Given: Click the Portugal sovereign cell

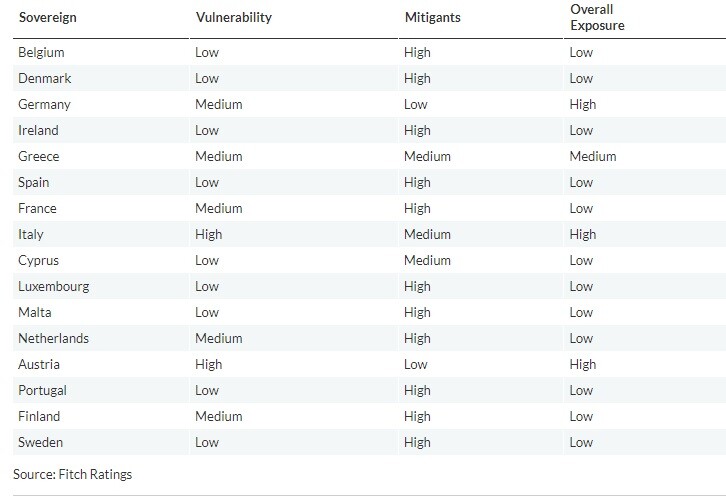Looking at the screenshot, I should (43, 390).
